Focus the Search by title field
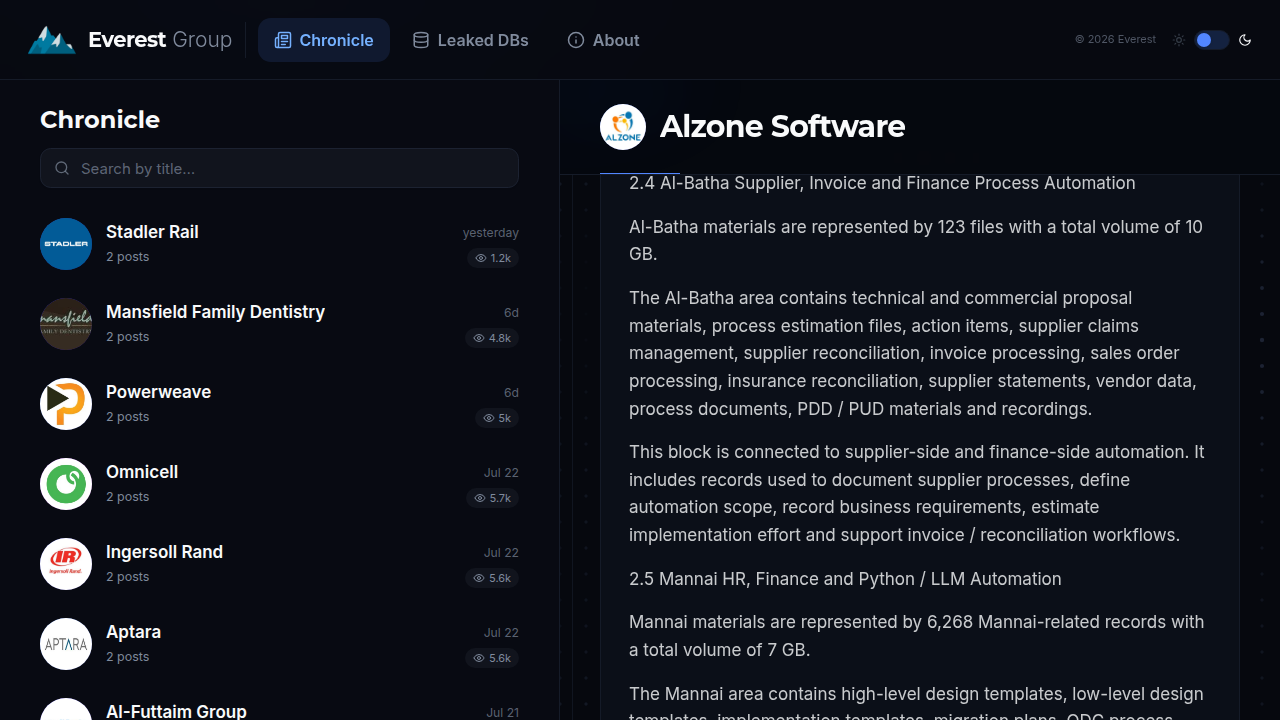This screenshot has height=720, width=1280. [279, 168]
